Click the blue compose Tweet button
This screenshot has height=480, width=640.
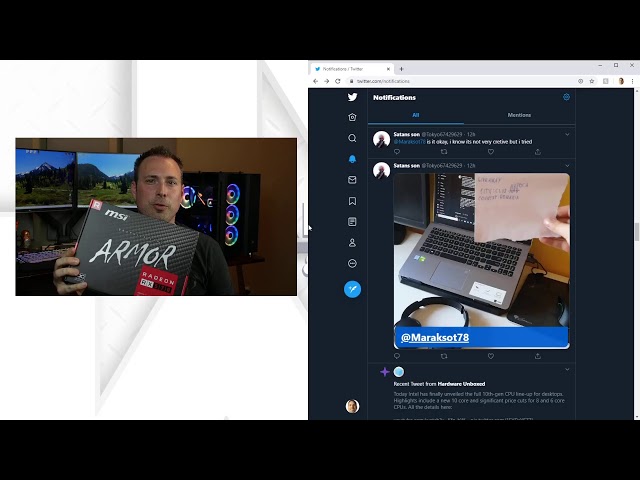(x=352, y=289)
